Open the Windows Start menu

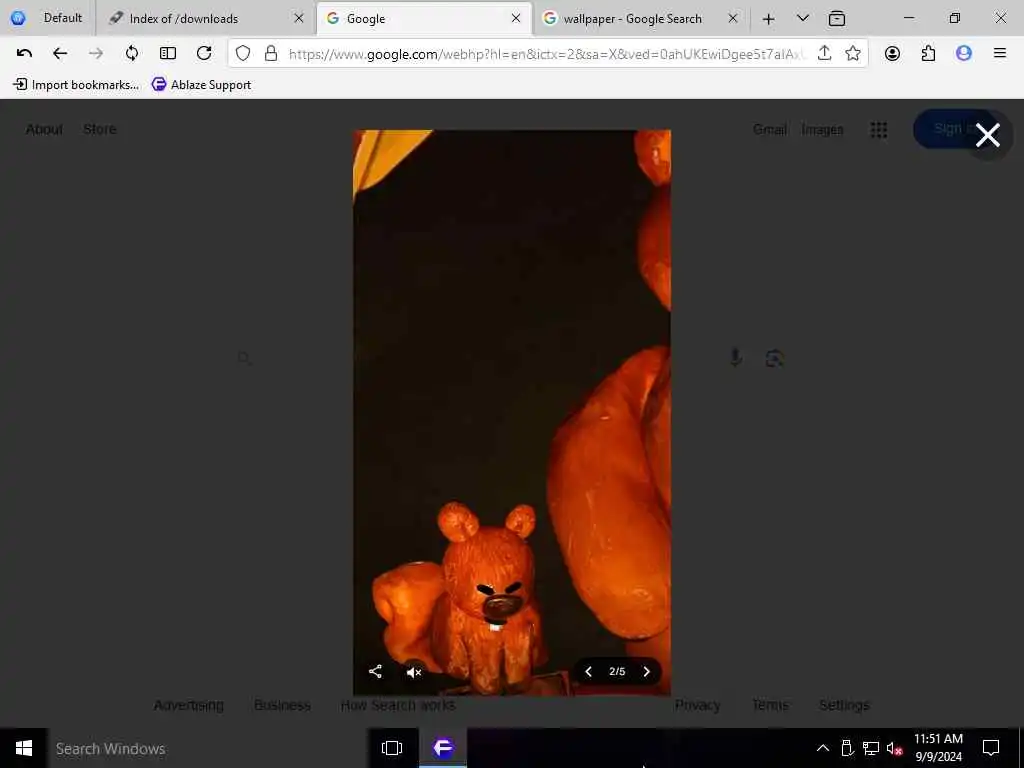coord(24,748)
